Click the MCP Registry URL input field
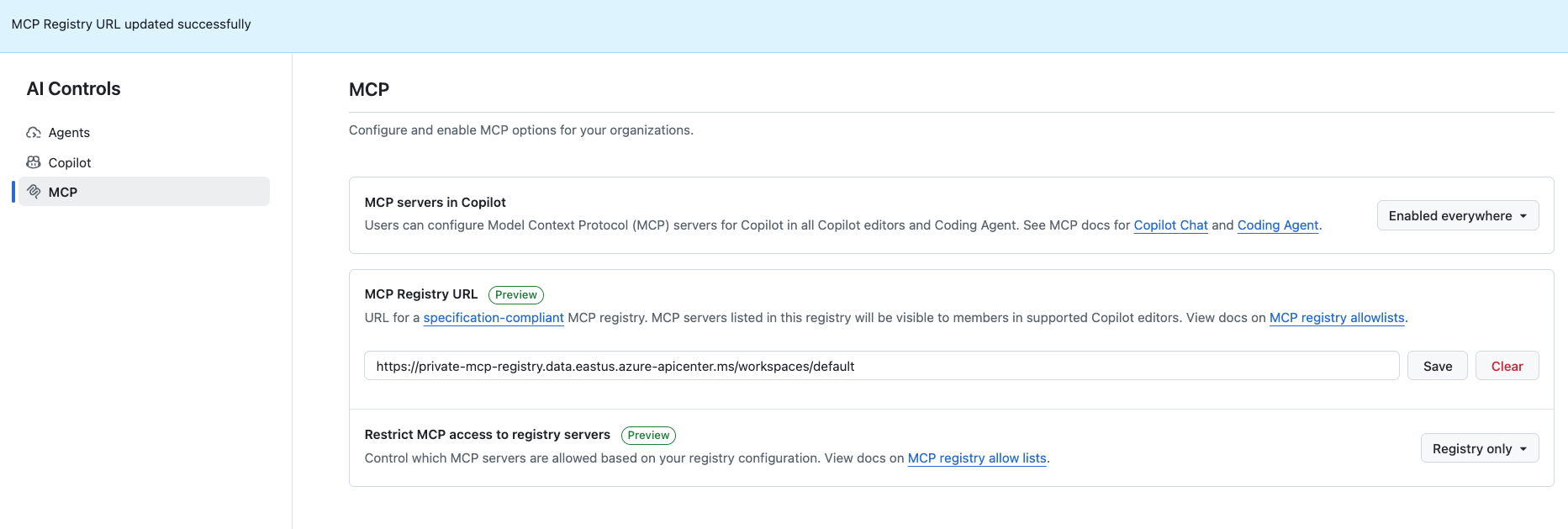 coord(881,365)
